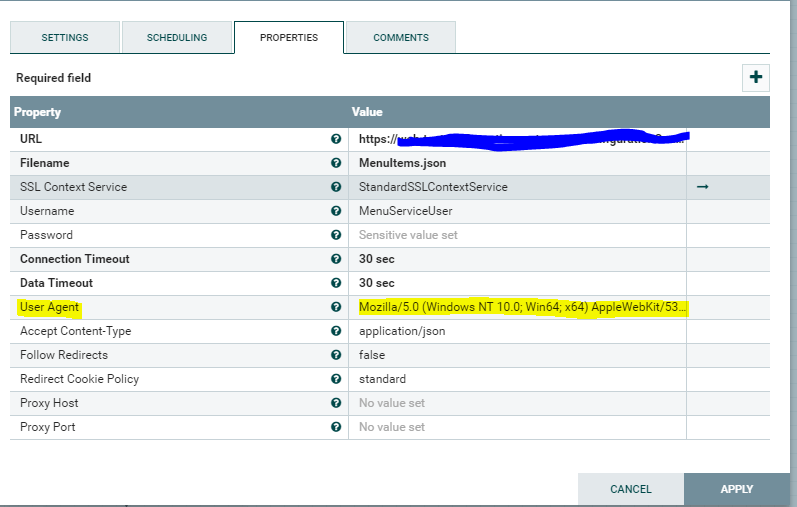This screenshot has width=797, height=507.
Task: Click the Required field legend text
Action: coord(53,78)
